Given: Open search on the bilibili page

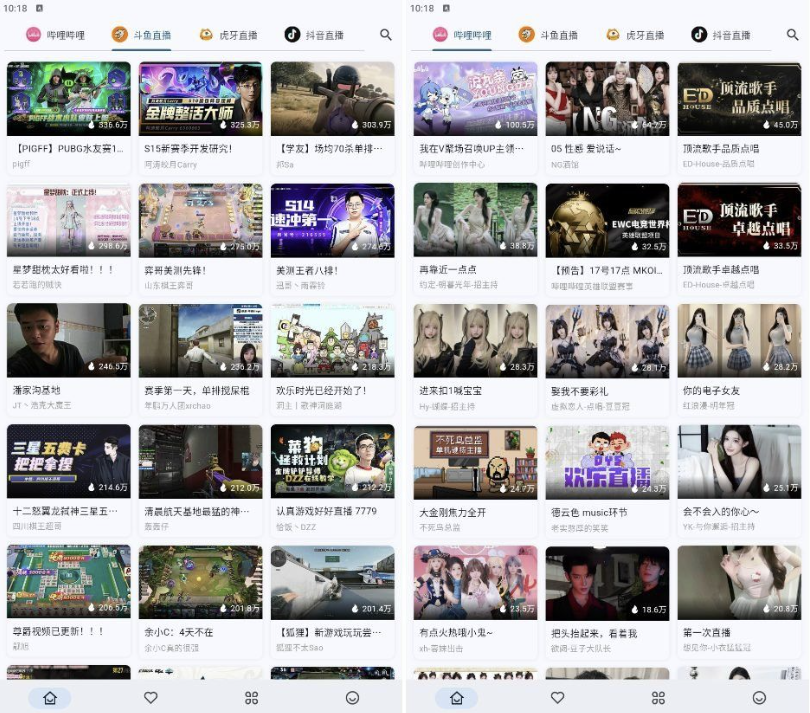Looking at the screenshot, I should point(790,34).
